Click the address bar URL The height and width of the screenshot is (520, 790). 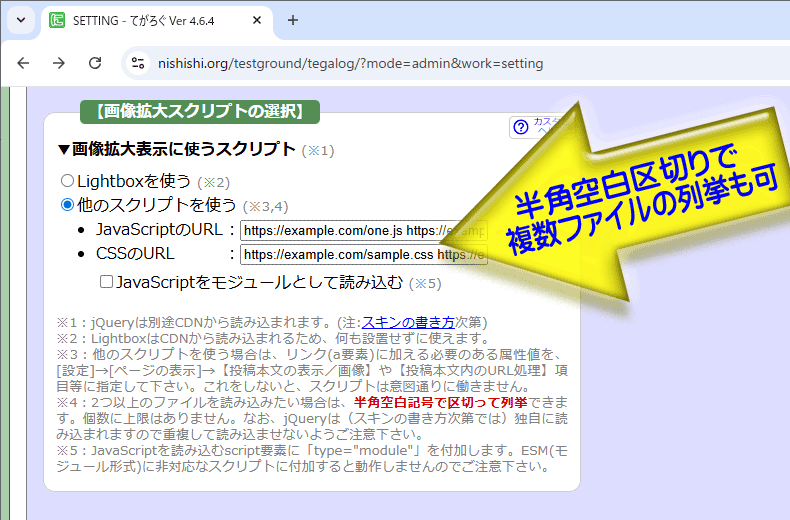click(350, 63)
